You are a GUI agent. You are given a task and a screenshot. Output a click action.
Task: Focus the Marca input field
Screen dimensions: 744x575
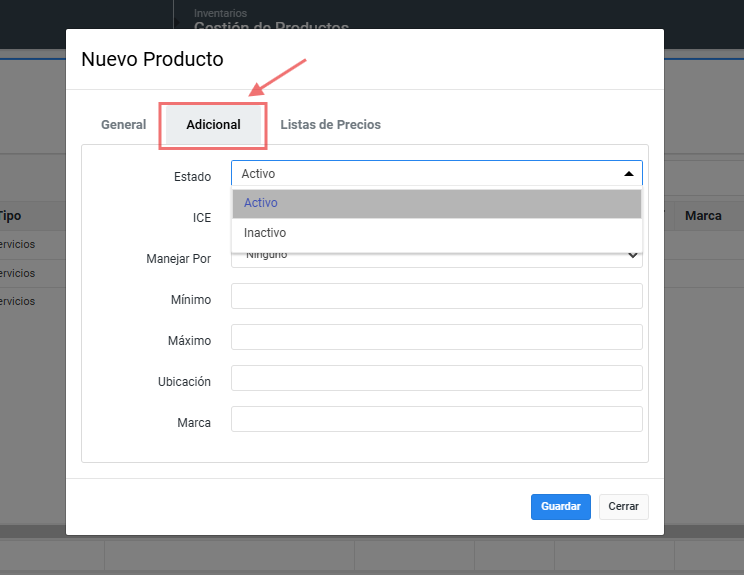[x=436, y=419]
